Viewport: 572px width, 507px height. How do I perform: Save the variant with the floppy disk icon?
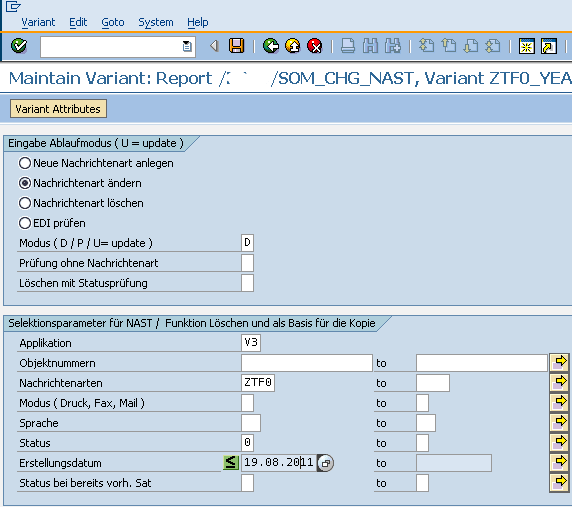pos(236,46)
